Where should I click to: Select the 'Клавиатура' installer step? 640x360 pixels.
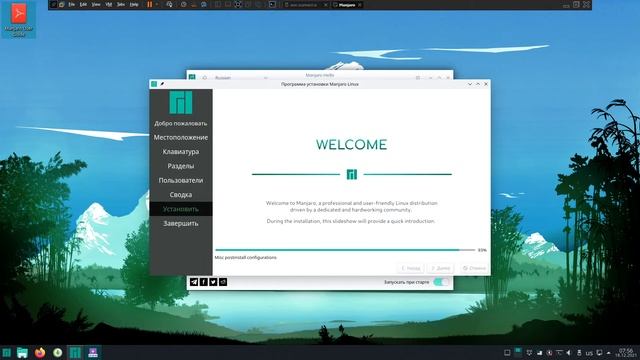(181, 152)
